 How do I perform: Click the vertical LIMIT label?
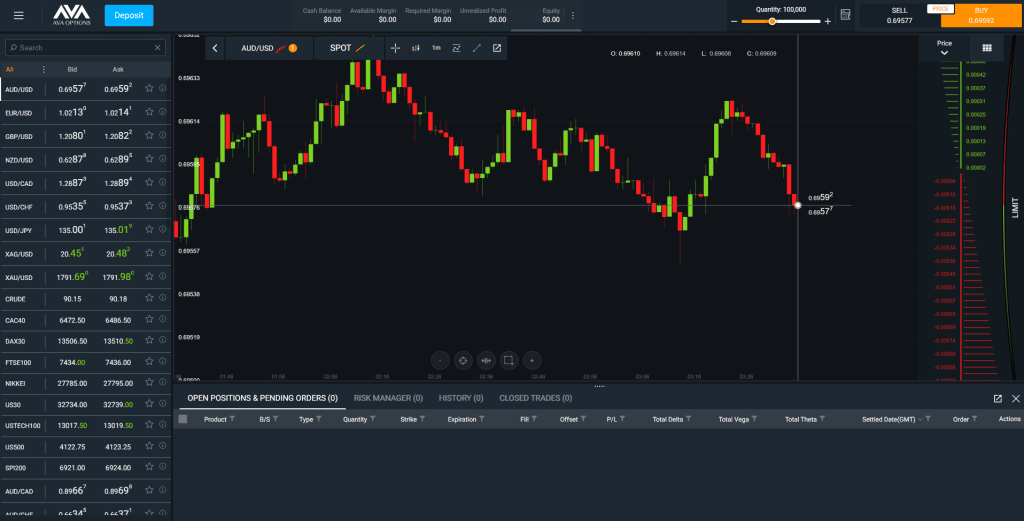coord(1015,208)
